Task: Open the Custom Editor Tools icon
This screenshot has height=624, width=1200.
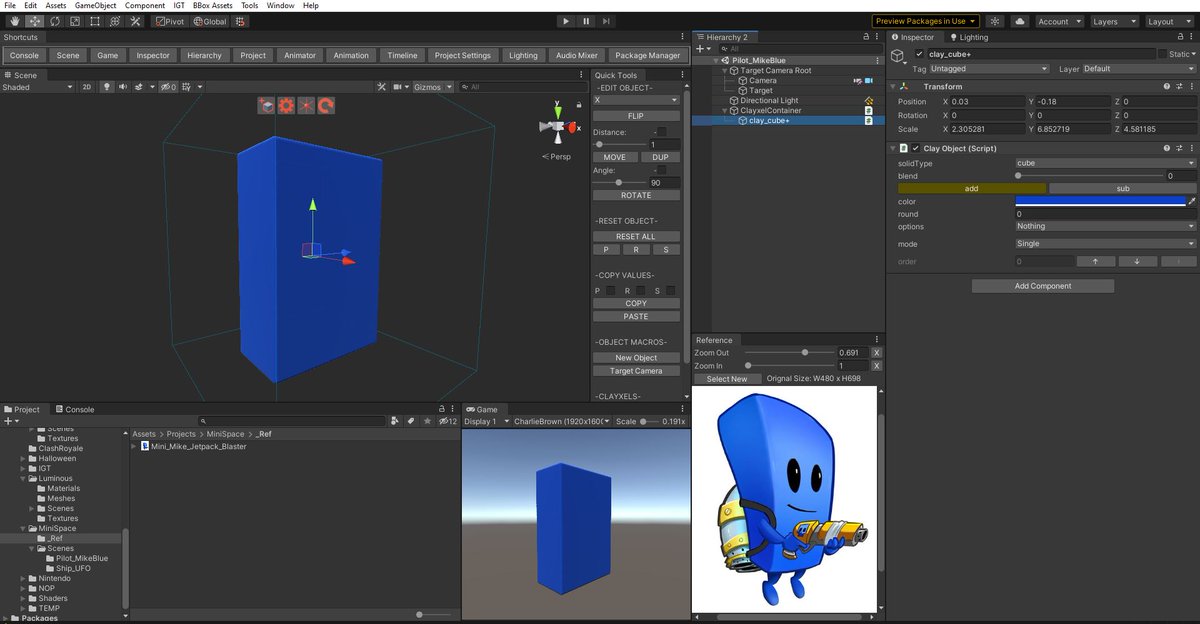Action: 134,21
